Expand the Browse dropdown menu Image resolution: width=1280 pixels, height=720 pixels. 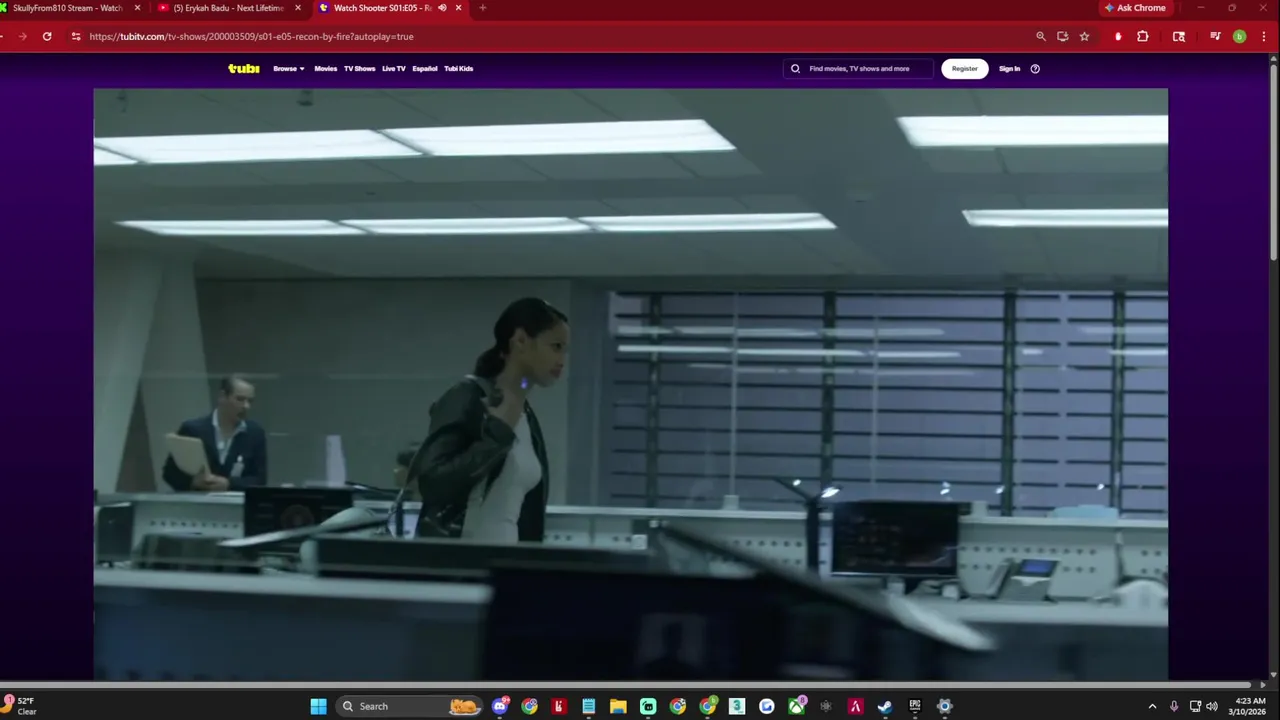point(289,69)
